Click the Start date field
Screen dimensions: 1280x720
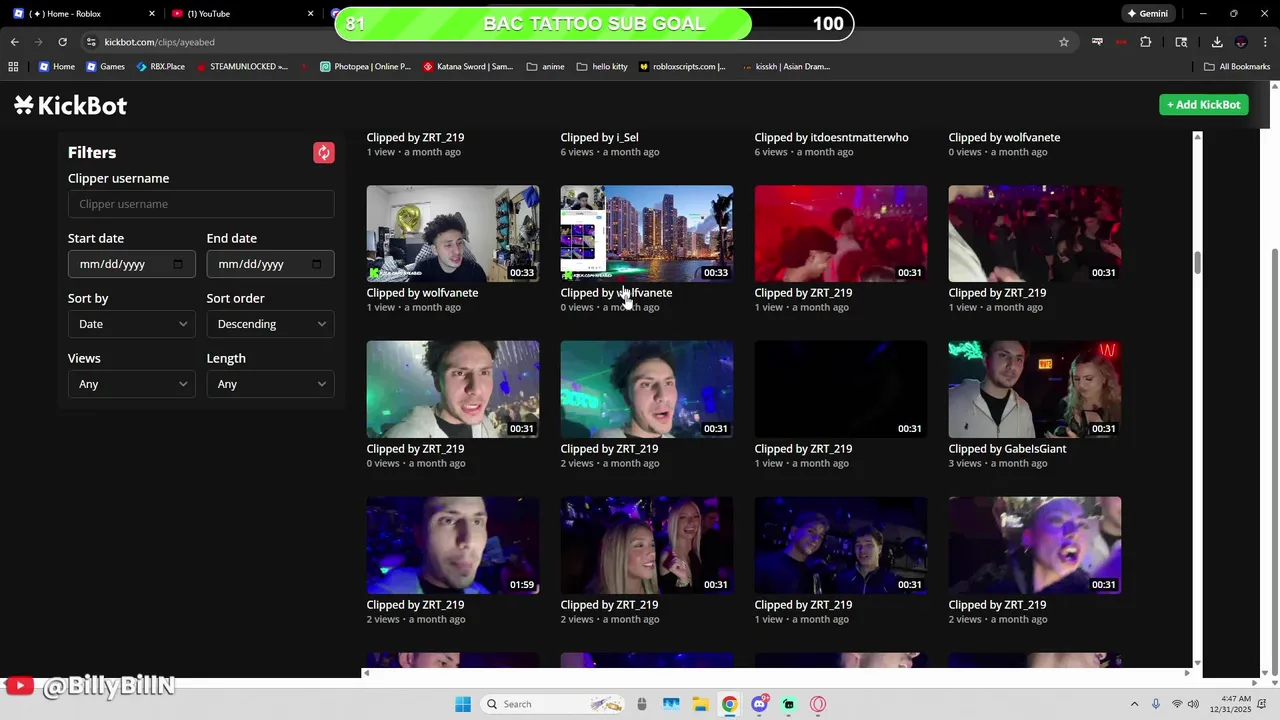(132, 264)
